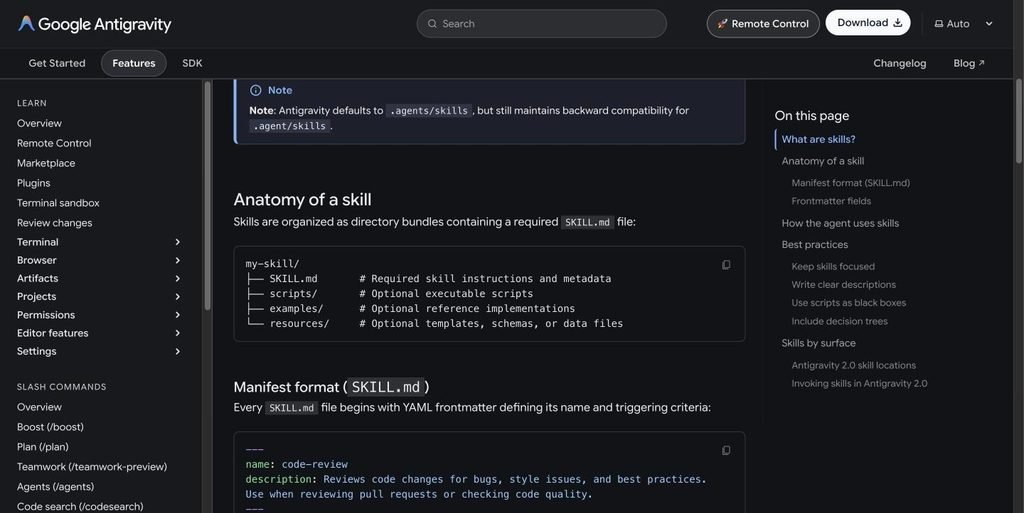1024x513 pixels.
Task: Open the Auto theme dropdown
Action: tap(964, 23)
